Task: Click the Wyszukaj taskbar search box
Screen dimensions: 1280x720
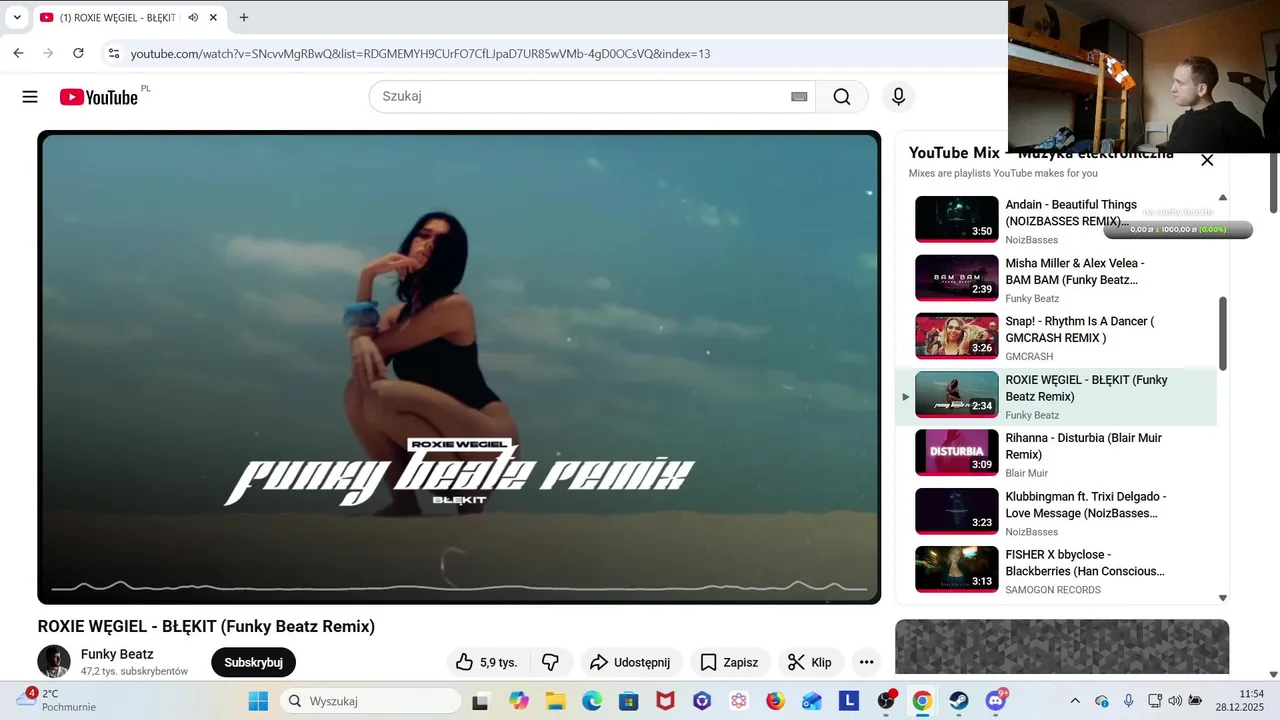Action: tap(370, 701)
